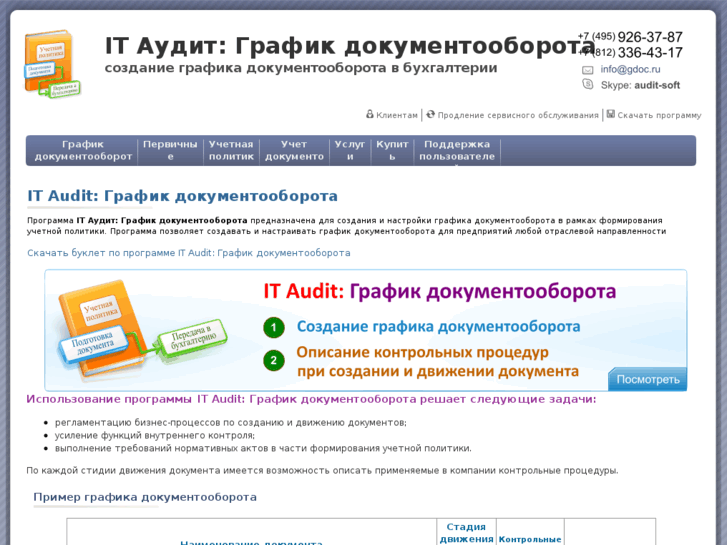Click phone number 926-37-87
This screenshot has height=545, width=727.
click(650, 37)
